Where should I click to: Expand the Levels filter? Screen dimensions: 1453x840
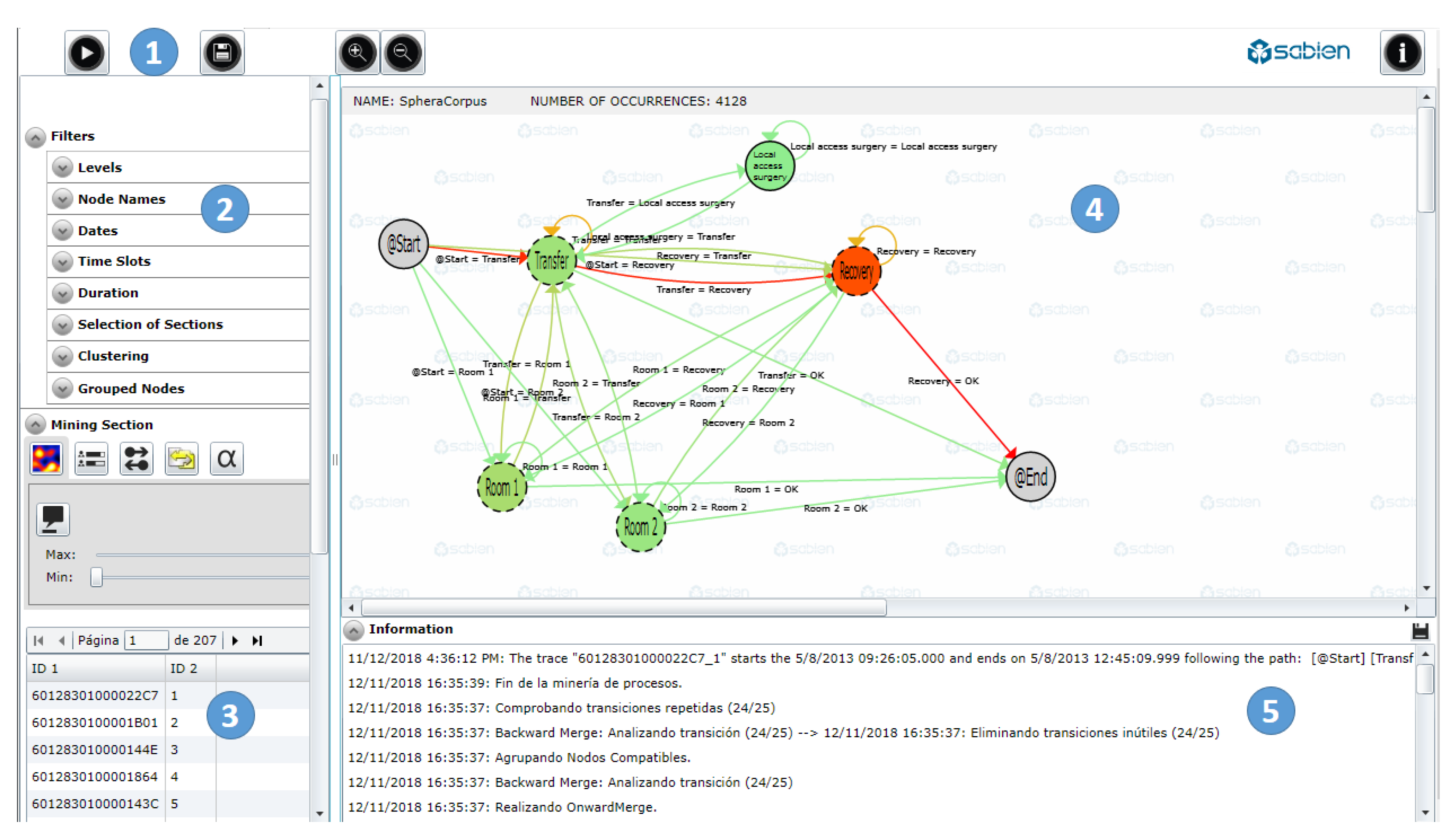tap(62, 168)
